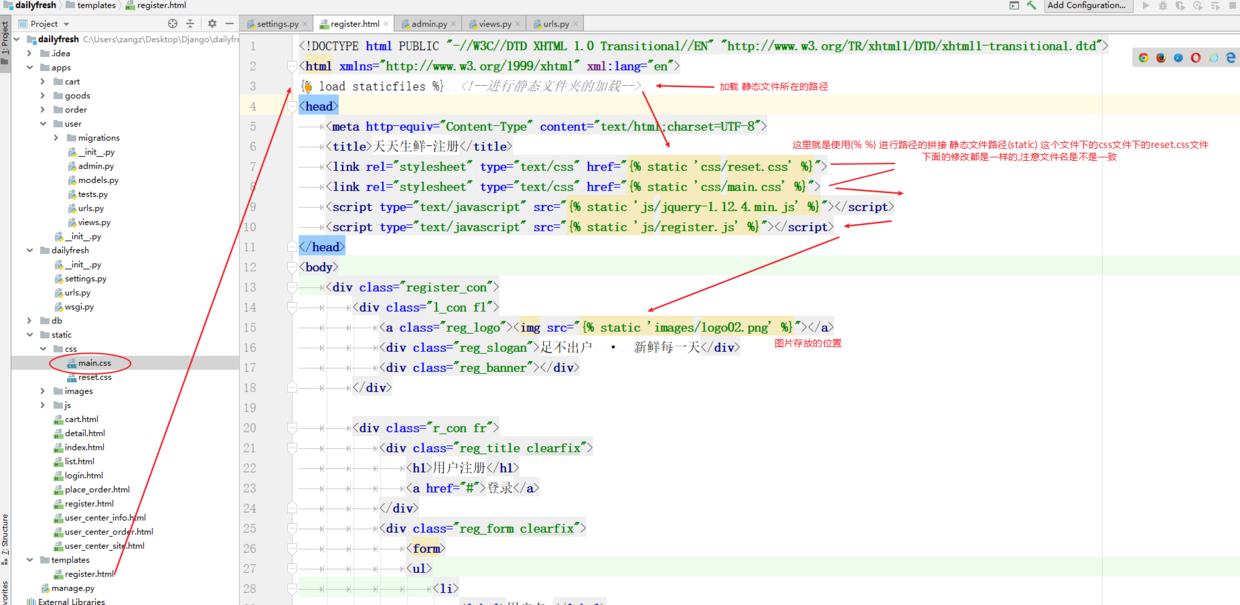
Task: Close the urls.py tab
Action: click(x=576, y=24)
